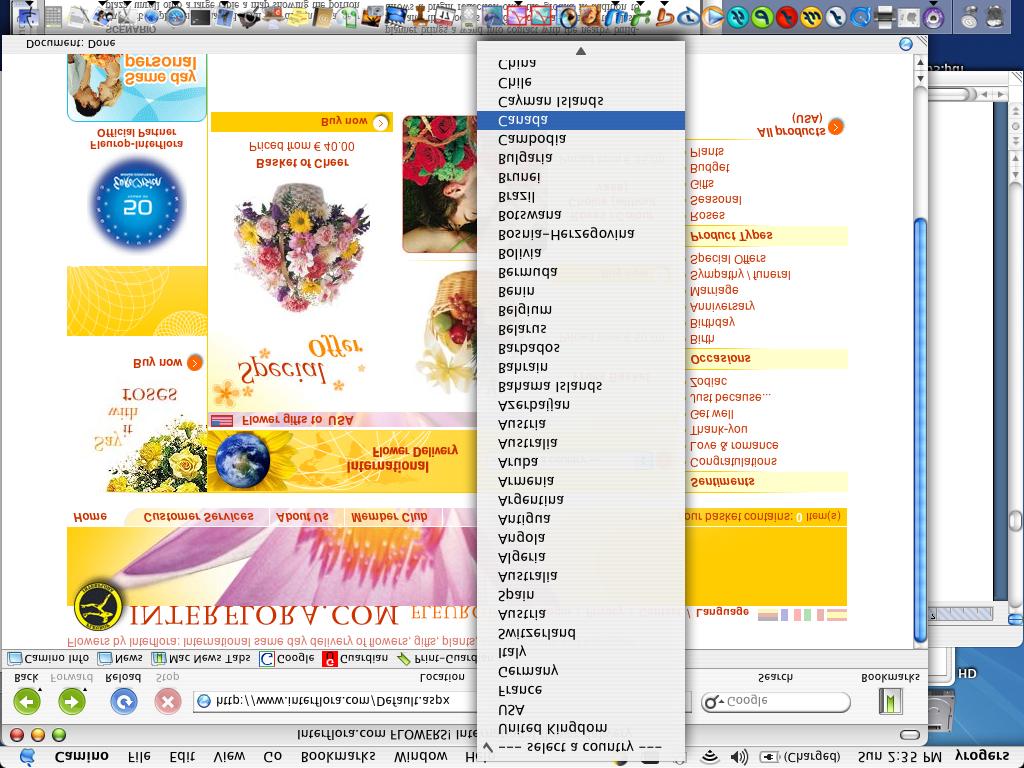Viewport: 1024px width, 768px height.
Task: Click the Finder icon in the Dock
Action: (27, 16)
